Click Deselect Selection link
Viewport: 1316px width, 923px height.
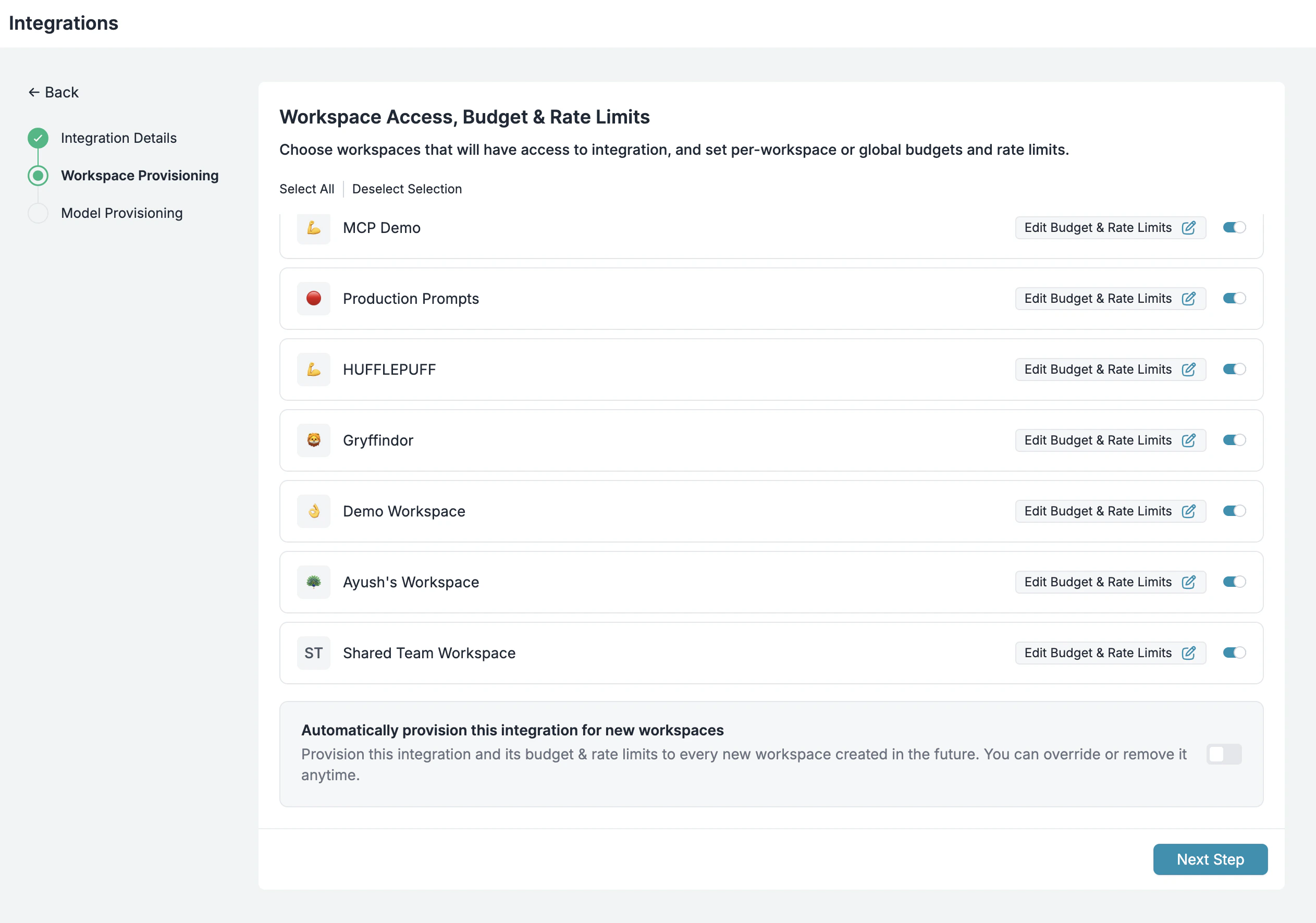[x=407, y=189]
